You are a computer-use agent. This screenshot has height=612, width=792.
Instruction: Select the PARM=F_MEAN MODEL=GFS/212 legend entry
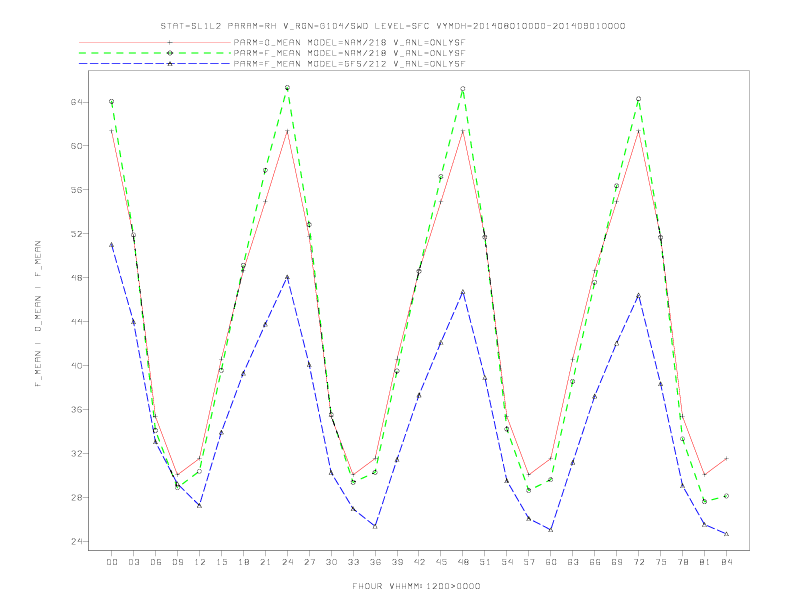[349, 64]
